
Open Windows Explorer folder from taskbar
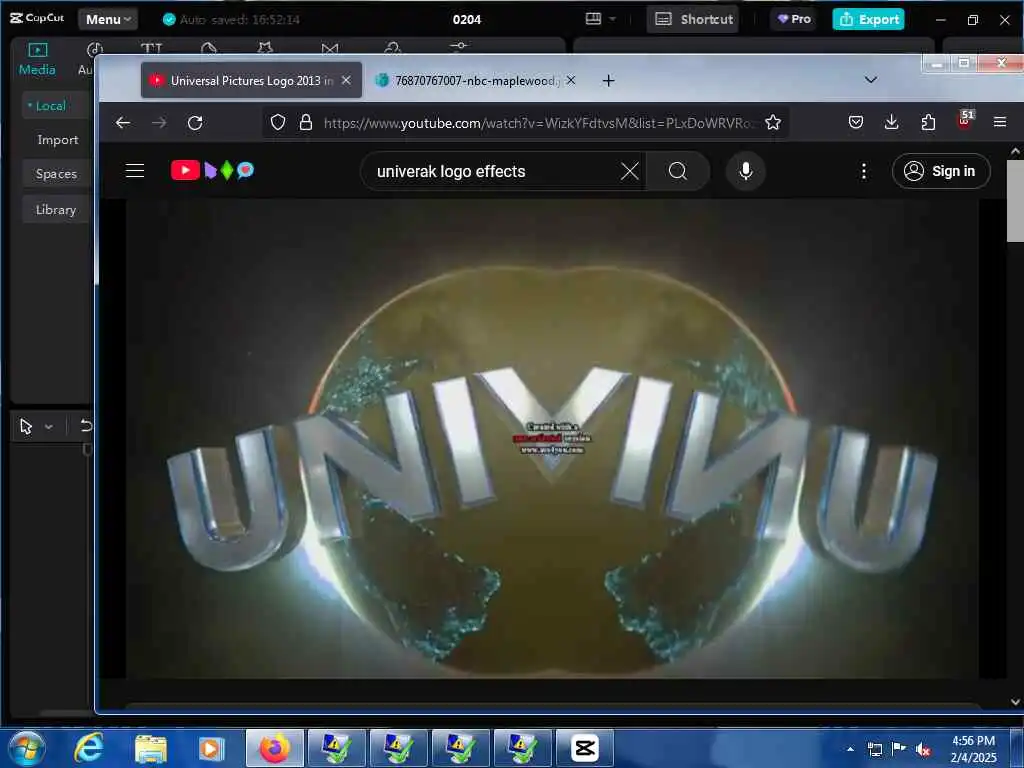[x=151, y=748]
